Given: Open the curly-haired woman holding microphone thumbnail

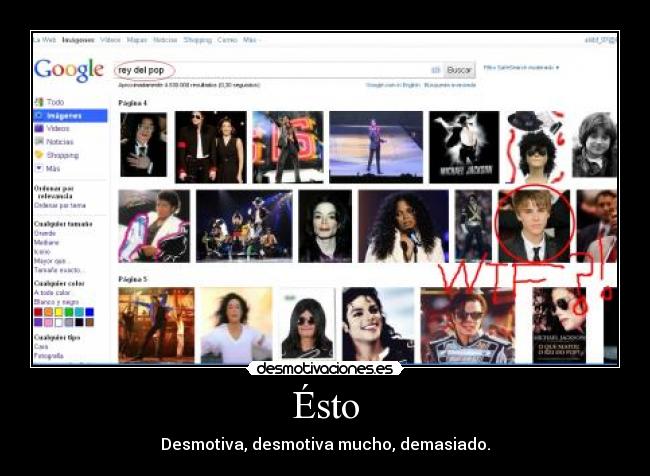Looking at the screenshot, I should [403, 226].
